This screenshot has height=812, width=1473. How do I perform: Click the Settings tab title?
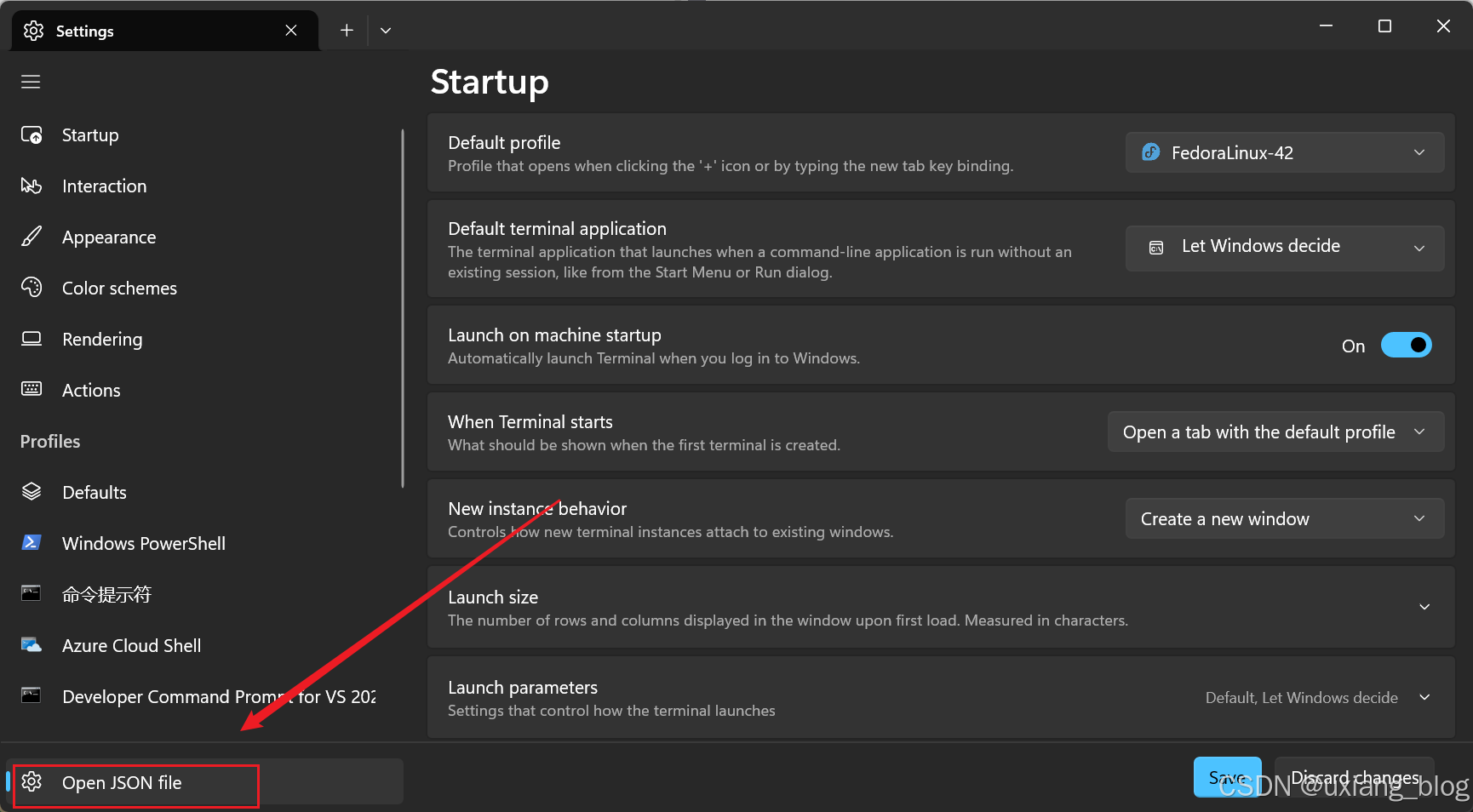click(85, 31)
